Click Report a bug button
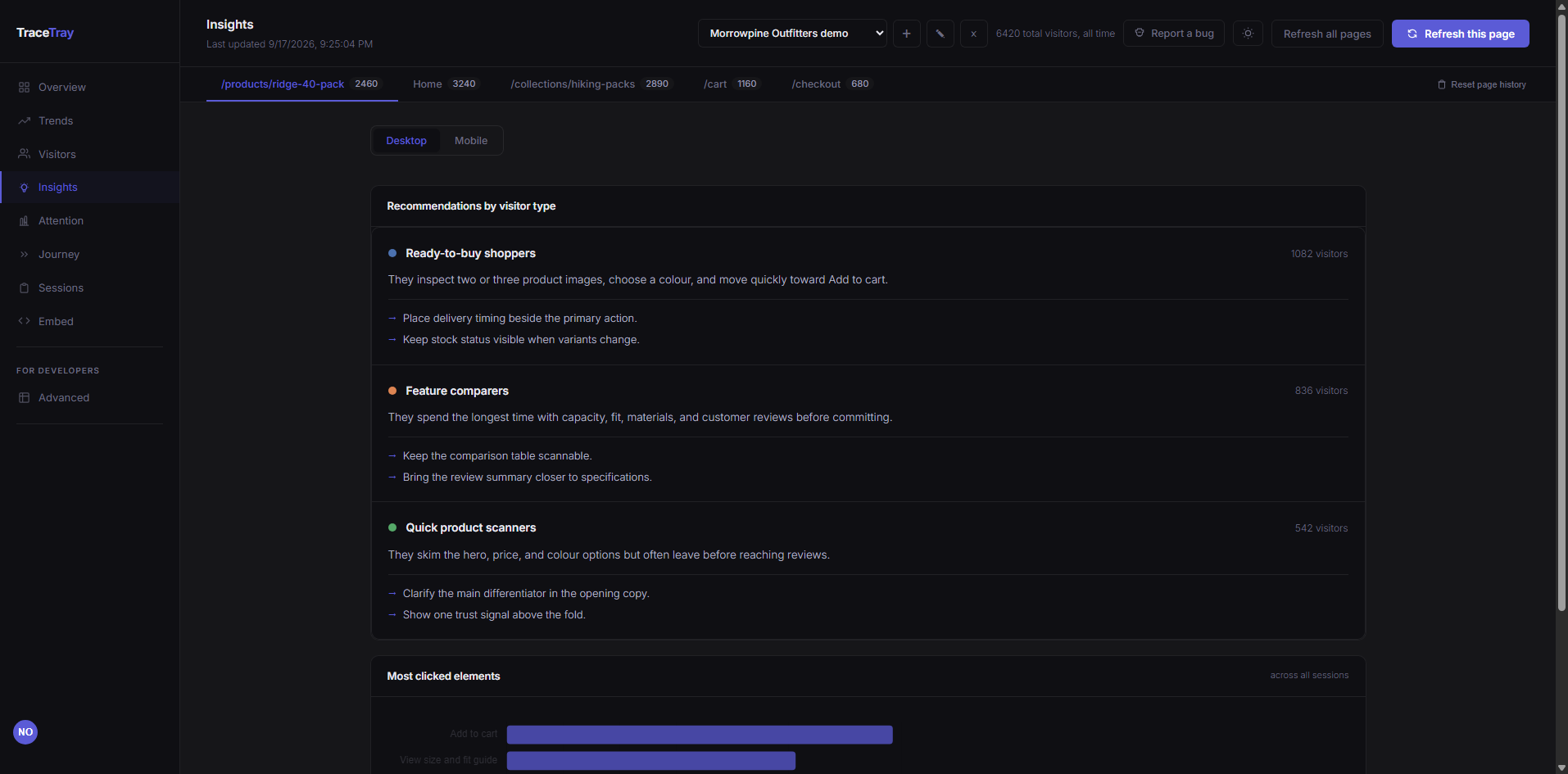Viewport: 1568px width, 774px height. (x=1174, y=34)
